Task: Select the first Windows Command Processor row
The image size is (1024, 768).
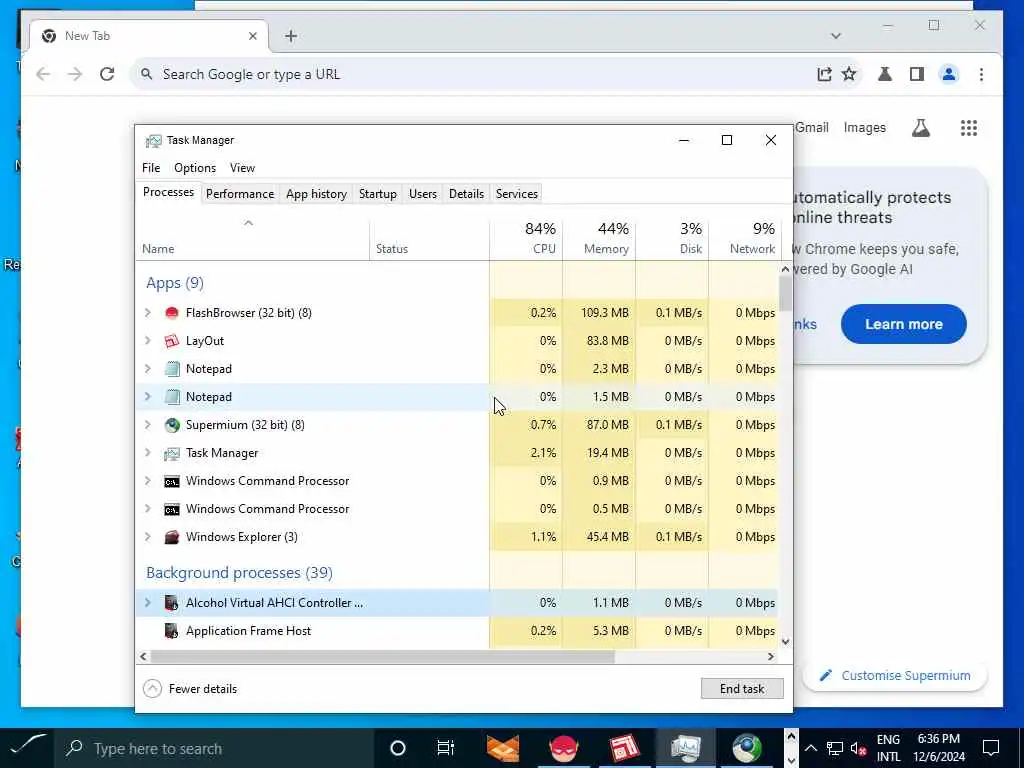Action: (x=457, y=481)
